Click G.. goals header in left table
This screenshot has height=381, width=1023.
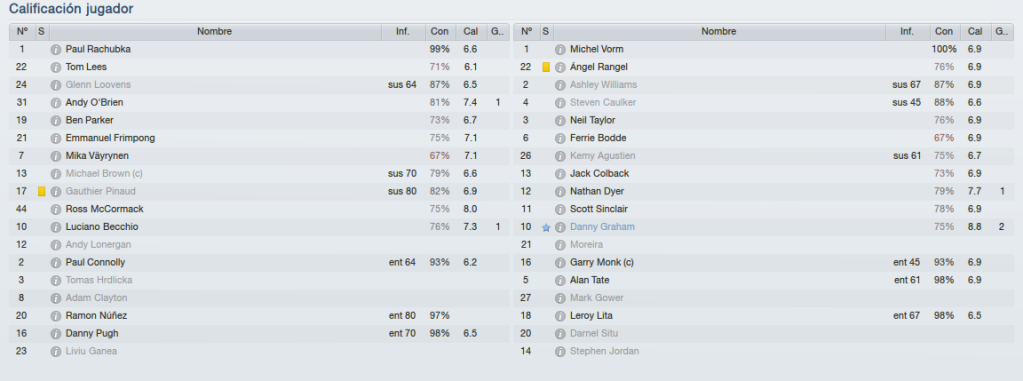tap(497, 31)
